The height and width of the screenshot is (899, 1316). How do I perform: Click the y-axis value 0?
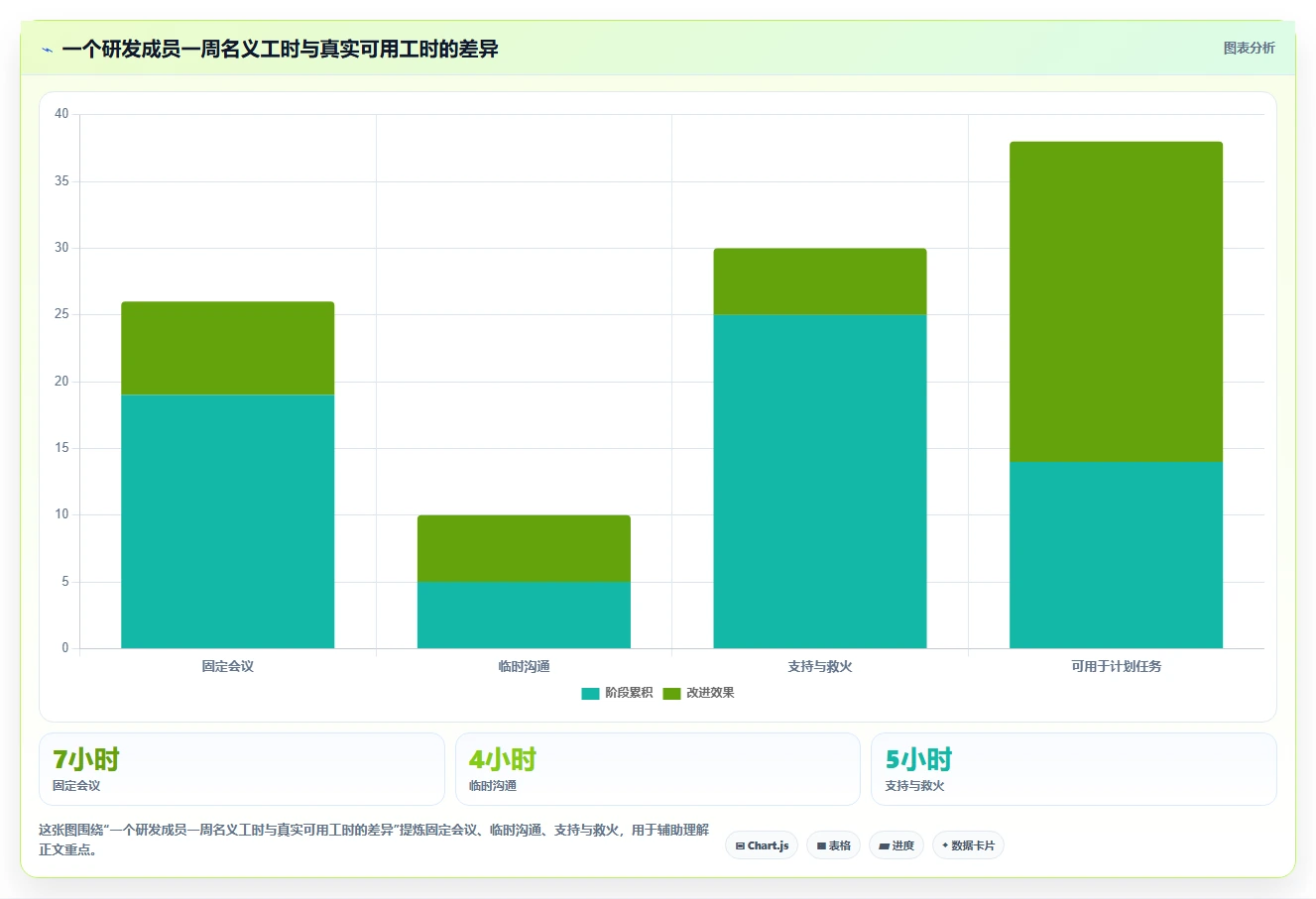[65, 648]
